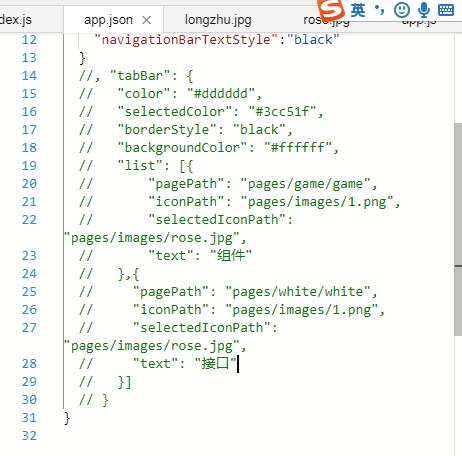Viewport: 462px width, 456px height.
Task: Click the "#dddddd" color value
Action: tap(221, 94)
